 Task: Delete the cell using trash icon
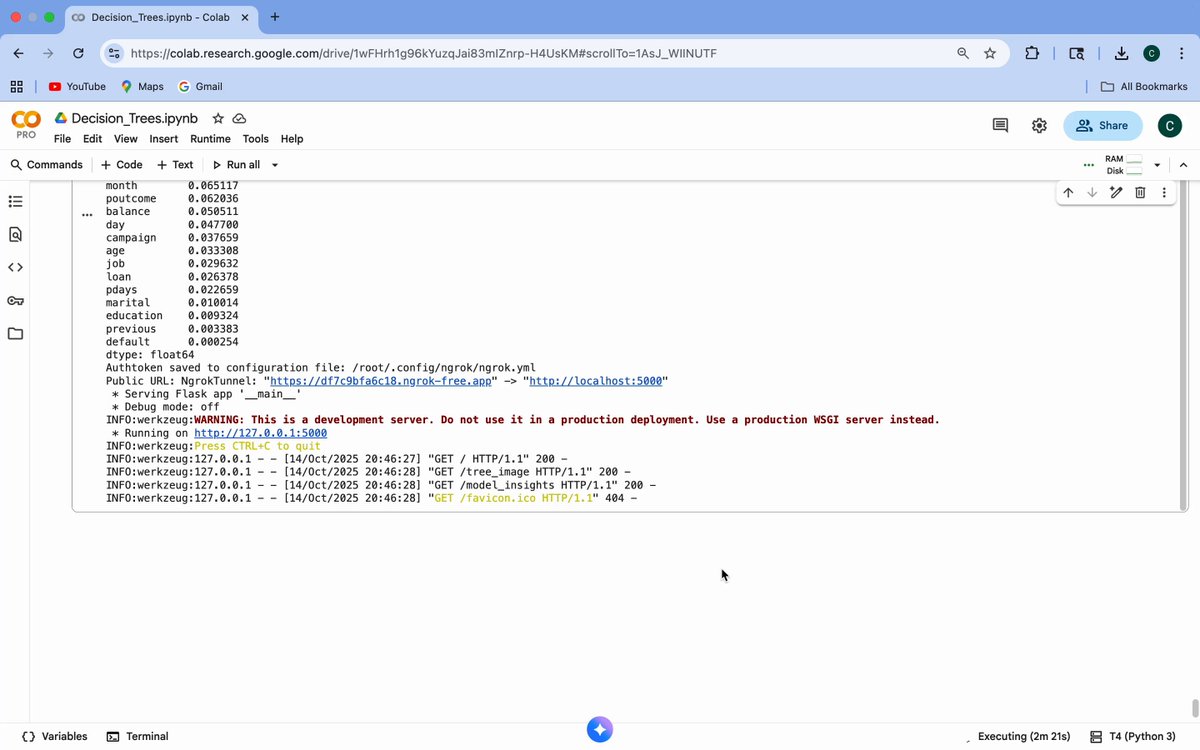(1140, 192)
